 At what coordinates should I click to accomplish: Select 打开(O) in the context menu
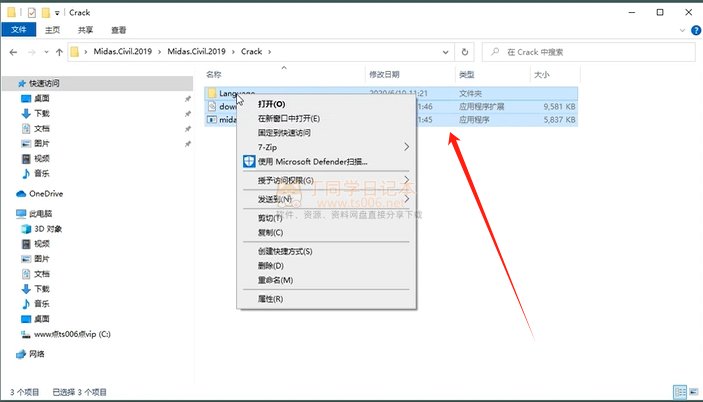pyautogui.click(x=326, y=104)
